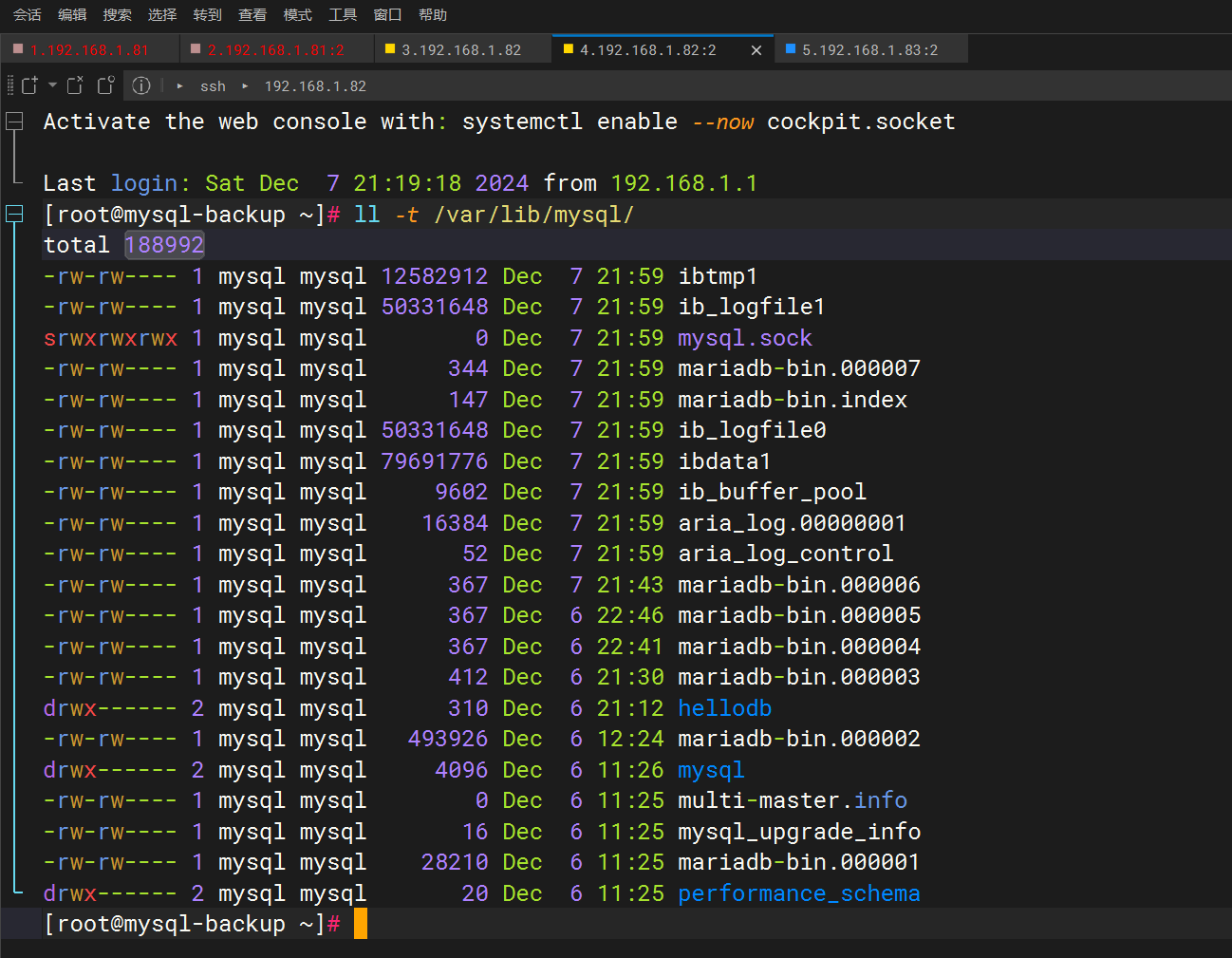Click the close session icon in toolbar
This screenshot has width=1232, height=958.
75,85
